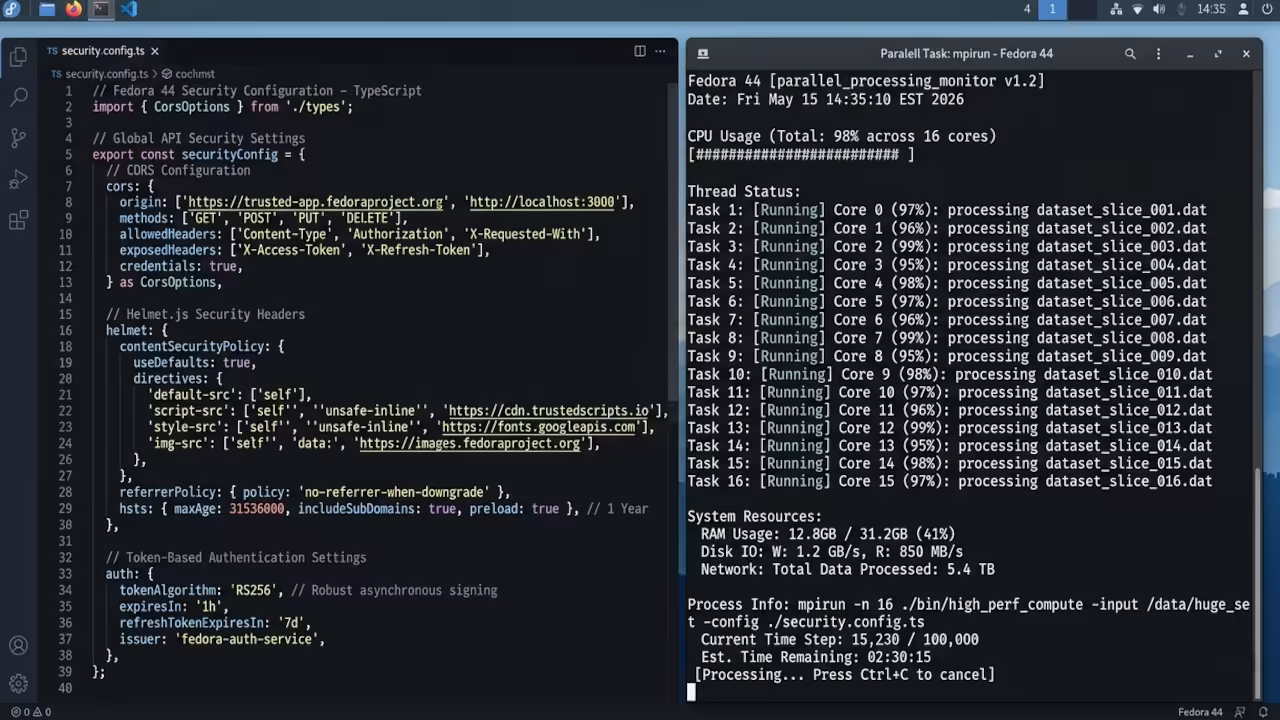Open the Run and Debug view
The image size is (1280, 720).
pos(18,180)
